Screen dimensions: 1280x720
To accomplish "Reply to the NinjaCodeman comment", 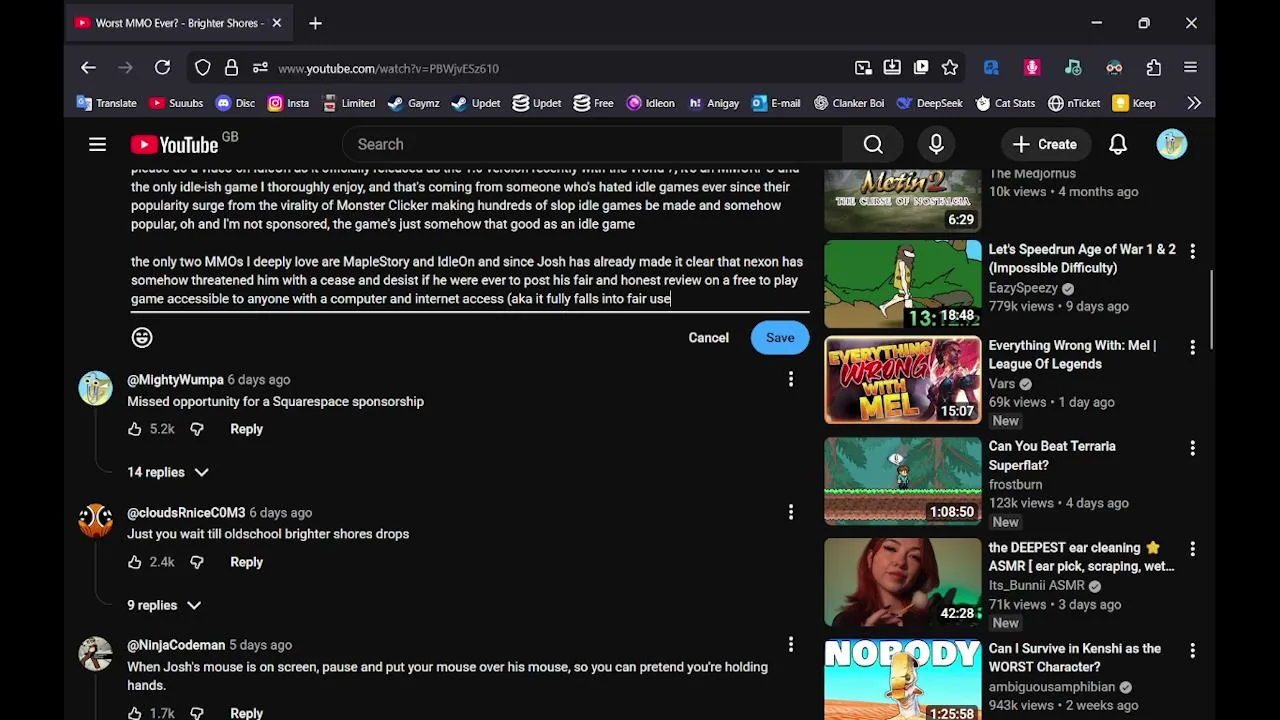I will [x=246, y=713].
